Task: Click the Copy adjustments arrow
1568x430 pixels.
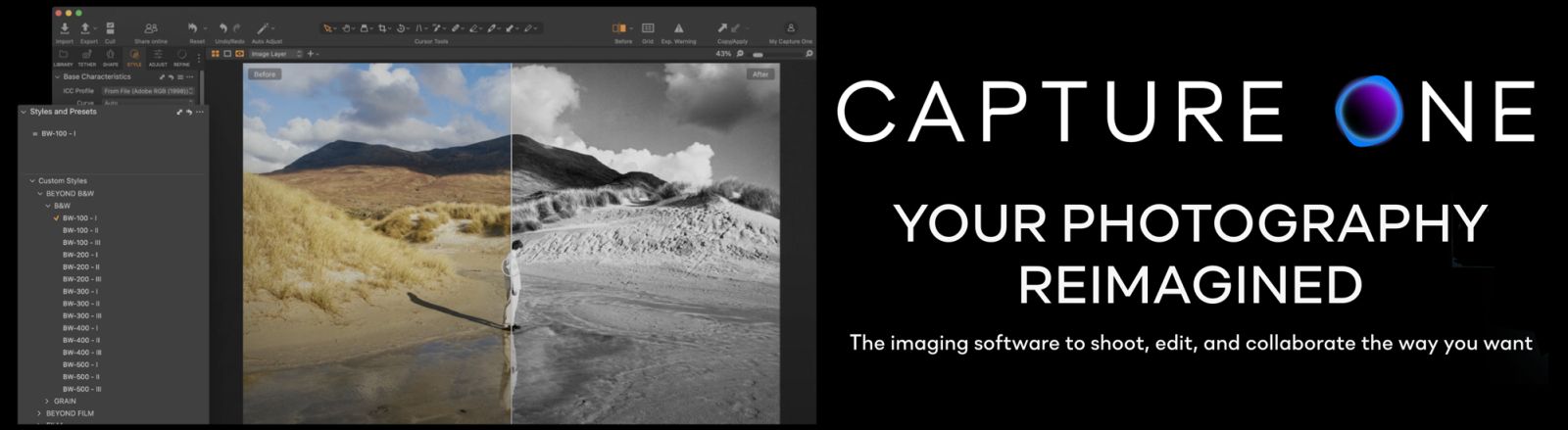Action: pyautogui.click(x=722, y=28)
